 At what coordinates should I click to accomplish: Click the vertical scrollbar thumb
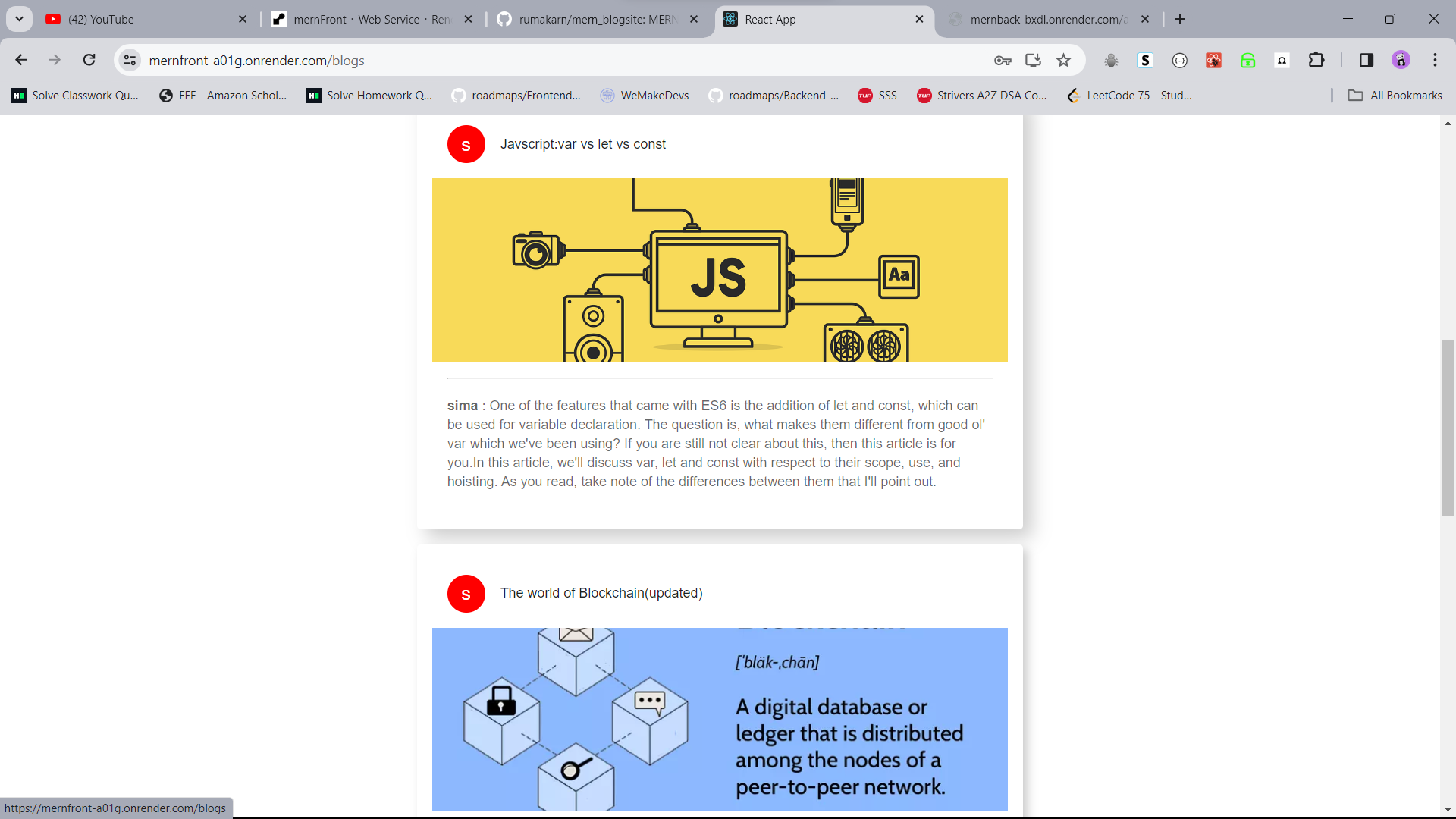tap(1448, 428)
